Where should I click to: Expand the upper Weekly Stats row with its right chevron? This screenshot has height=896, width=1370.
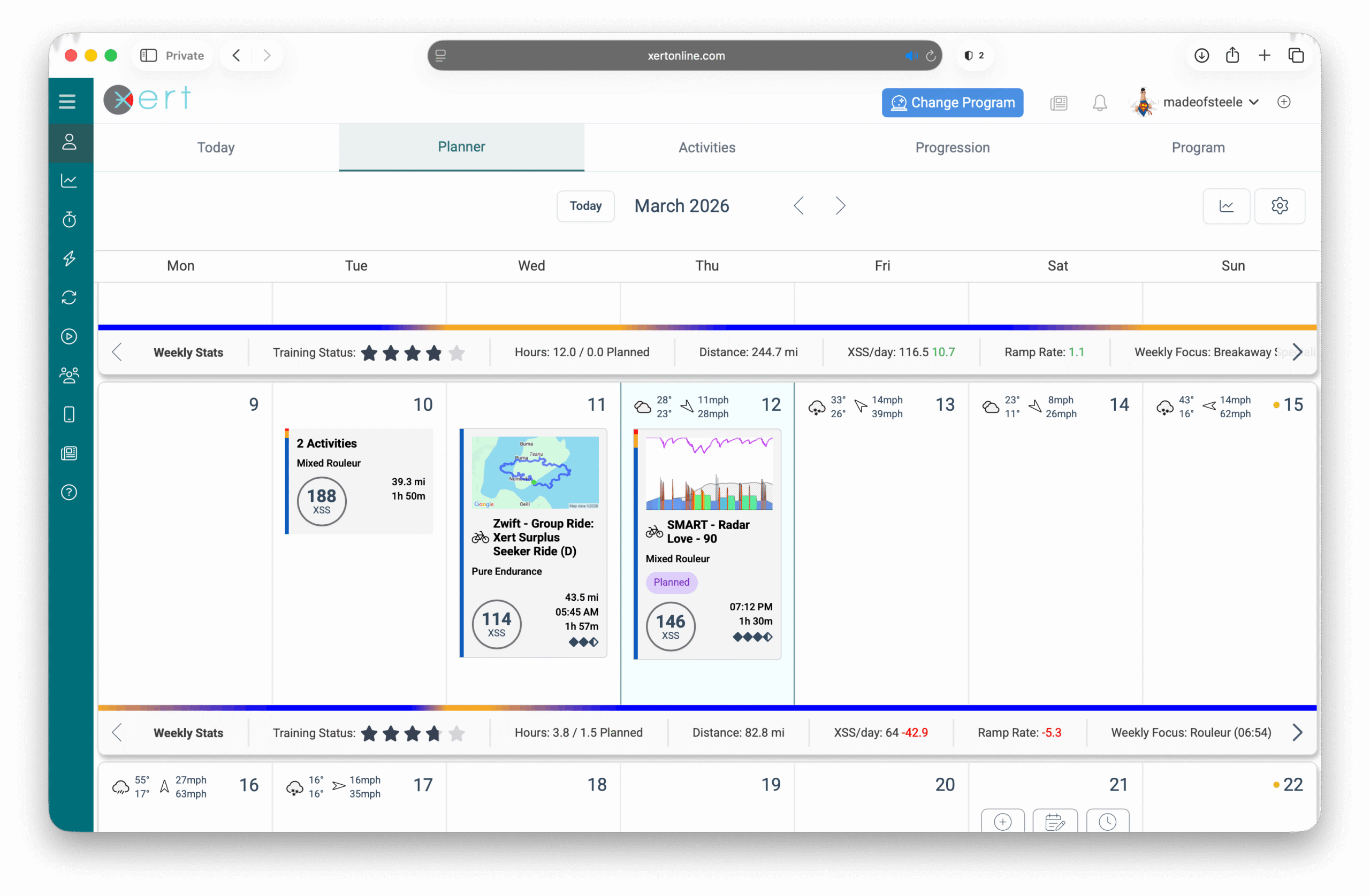coord(1297,352)
